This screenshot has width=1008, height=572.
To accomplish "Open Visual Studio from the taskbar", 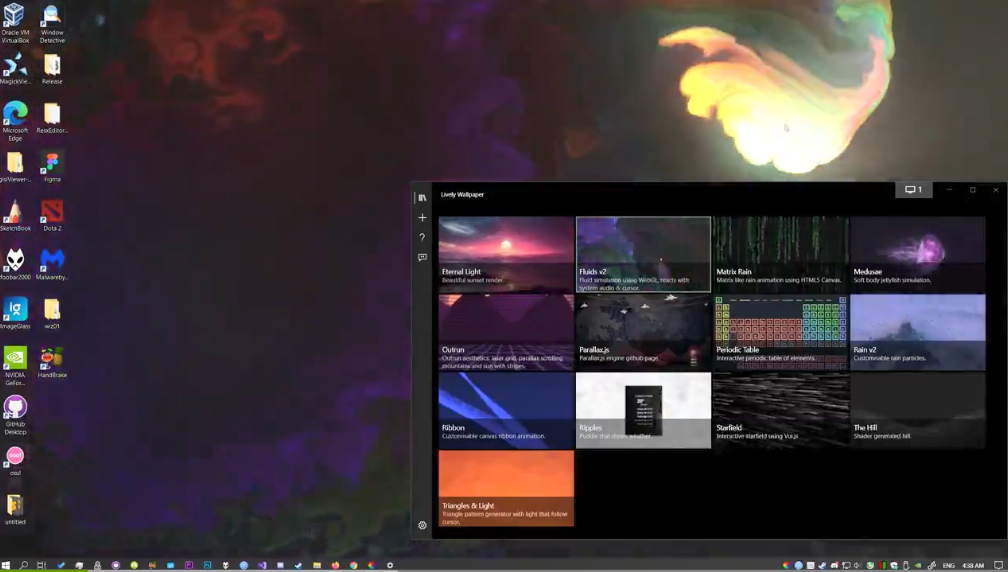I will pos(262,565).
